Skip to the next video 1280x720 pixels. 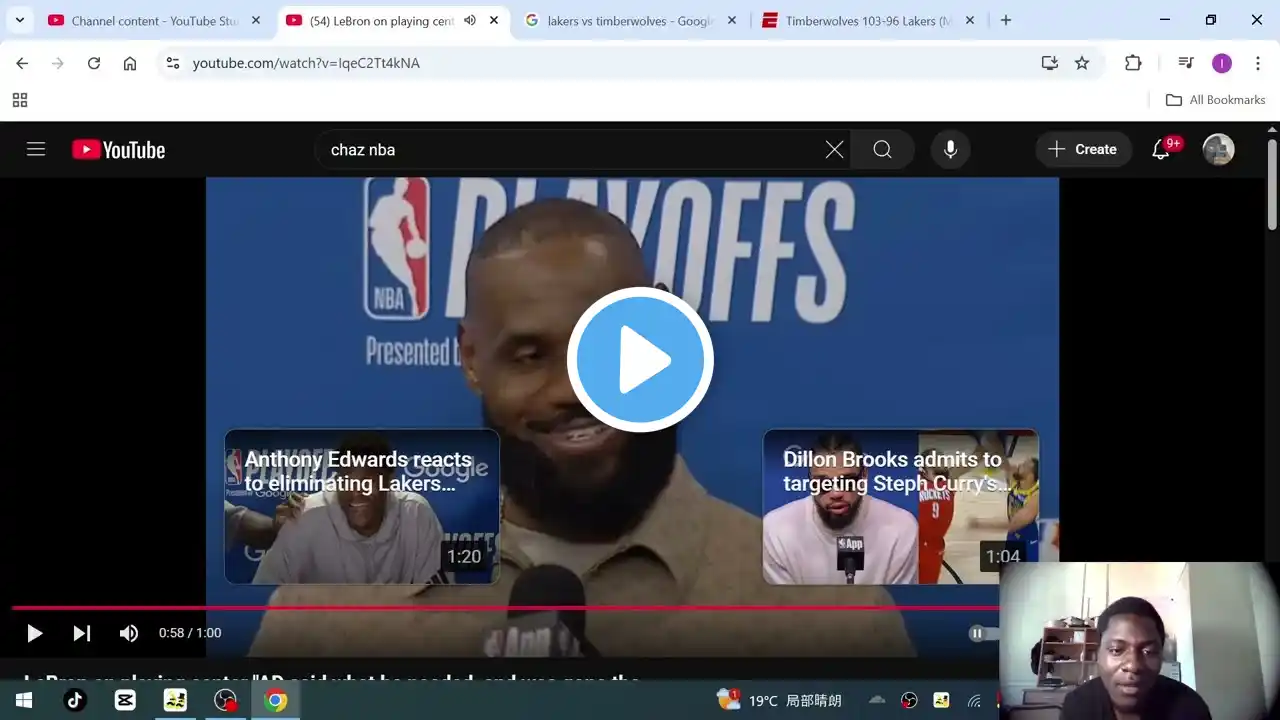click(82, 633)
